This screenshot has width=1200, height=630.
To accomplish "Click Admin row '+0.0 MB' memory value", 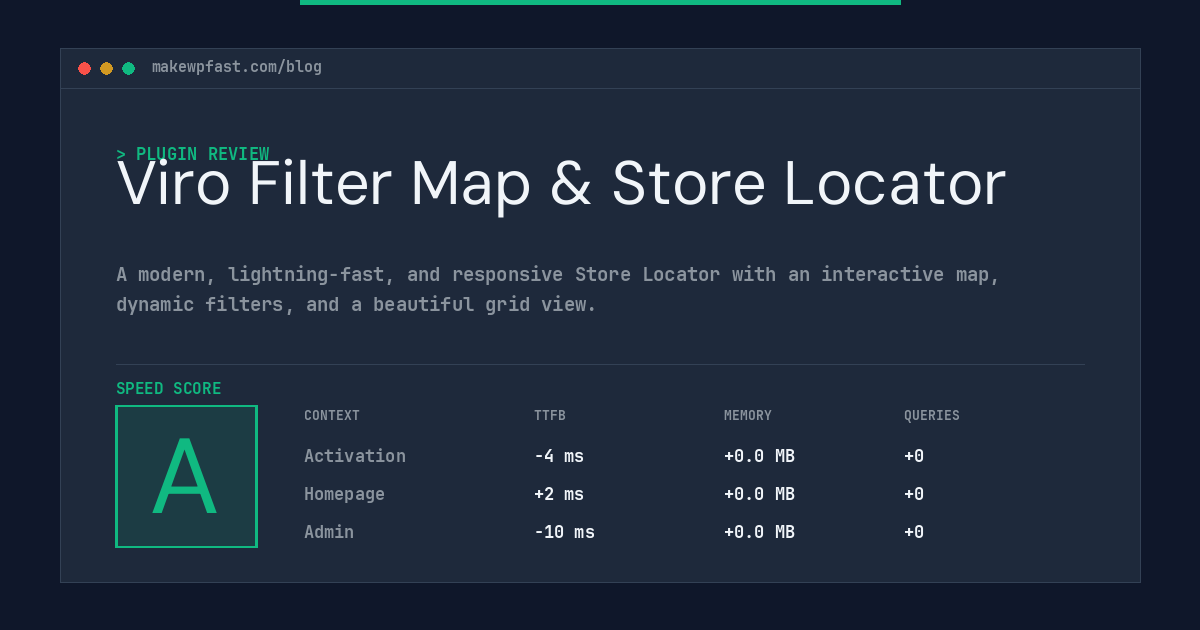I will coord(759,532).
